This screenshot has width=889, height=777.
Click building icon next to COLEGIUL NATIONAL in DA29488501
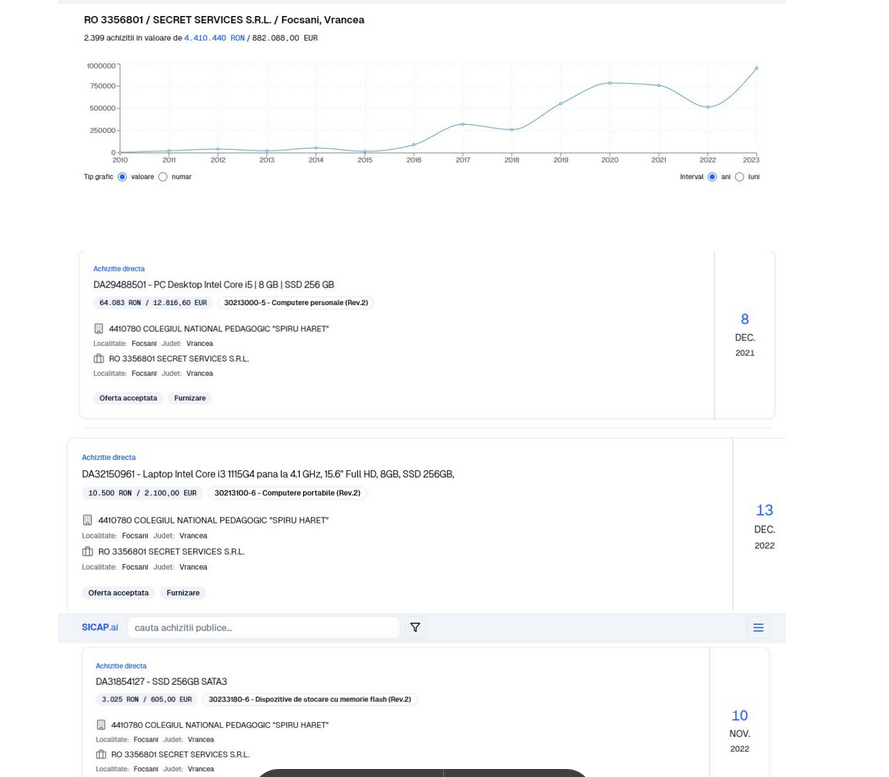[x=98, y=329]
